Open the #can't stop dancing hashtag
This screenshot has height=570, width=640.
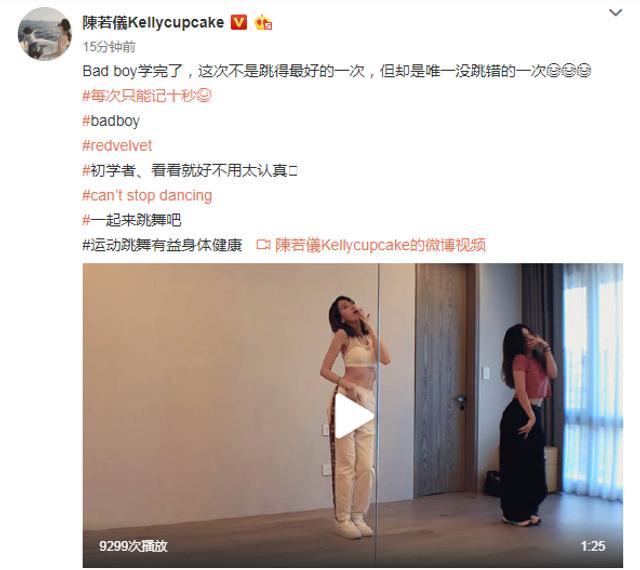pos(147,196)
